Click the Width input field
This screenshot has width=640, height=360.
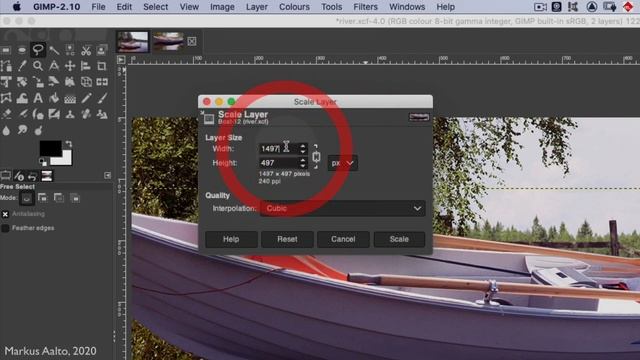point(279,149)
